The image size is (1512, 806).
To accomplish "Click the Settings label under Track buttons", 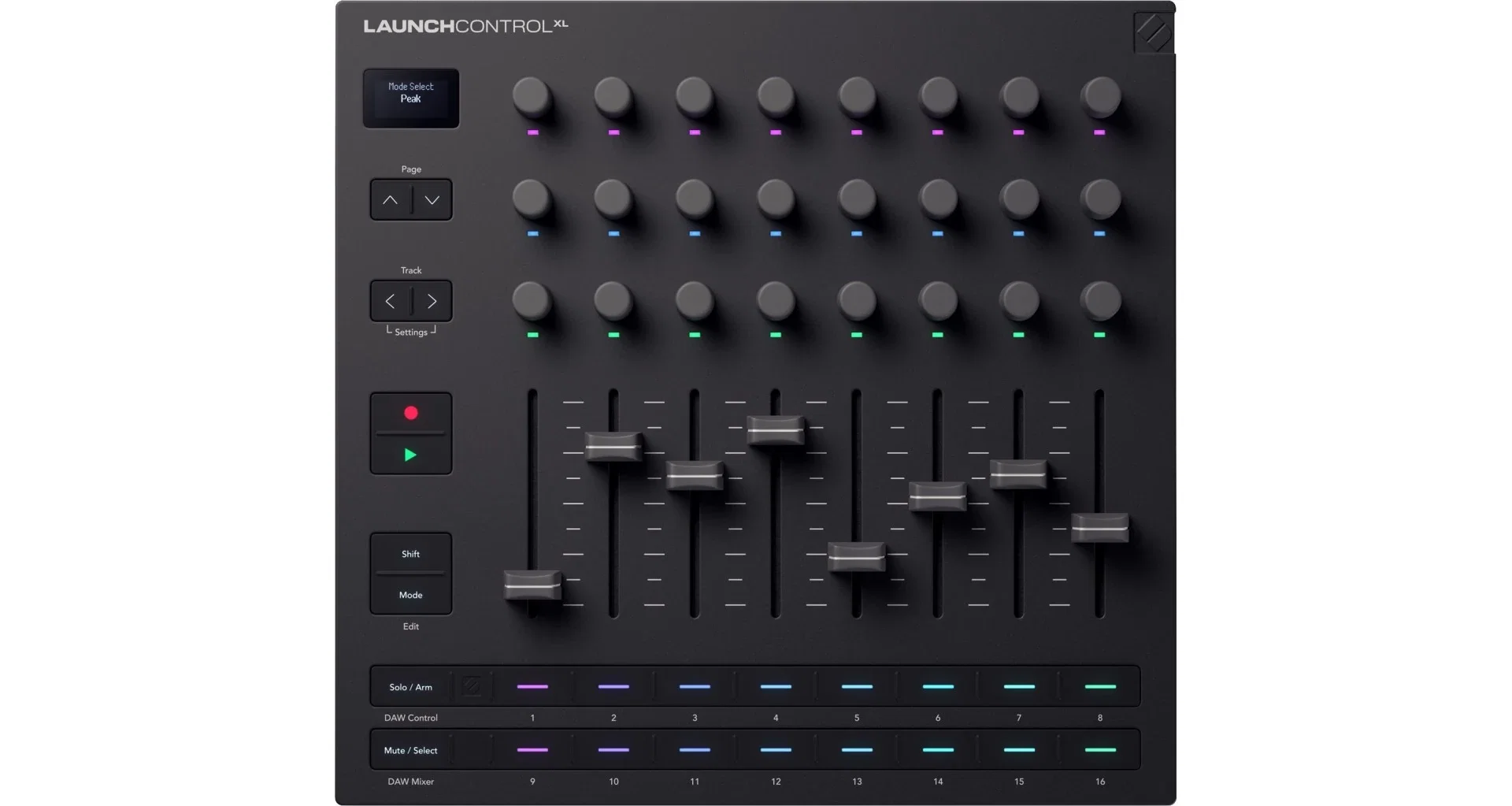I will point(411,332).
